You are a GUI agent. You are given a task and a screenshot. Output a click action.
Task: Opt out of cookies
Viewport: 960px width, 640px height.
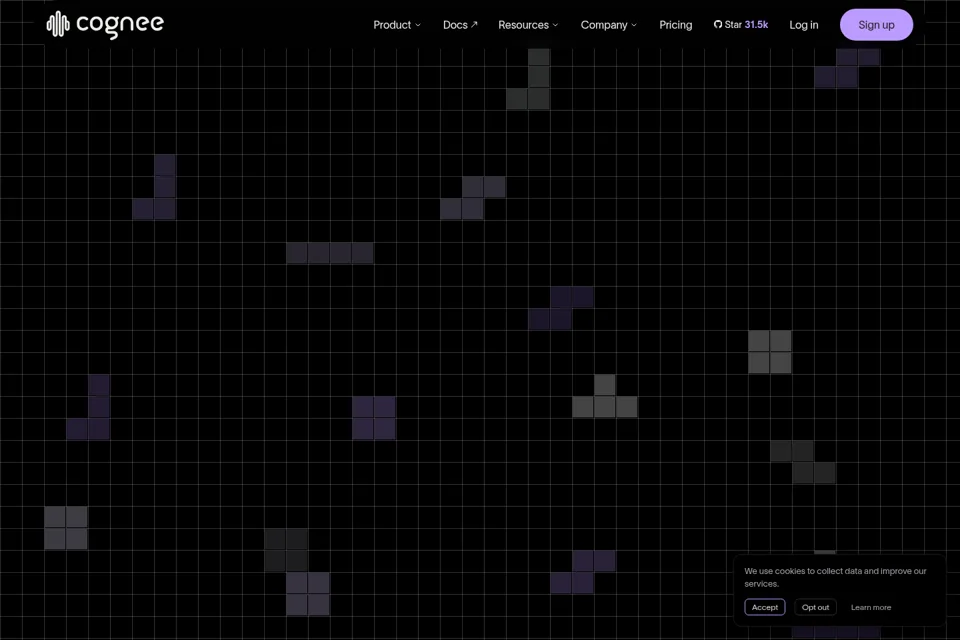point(815,607)
